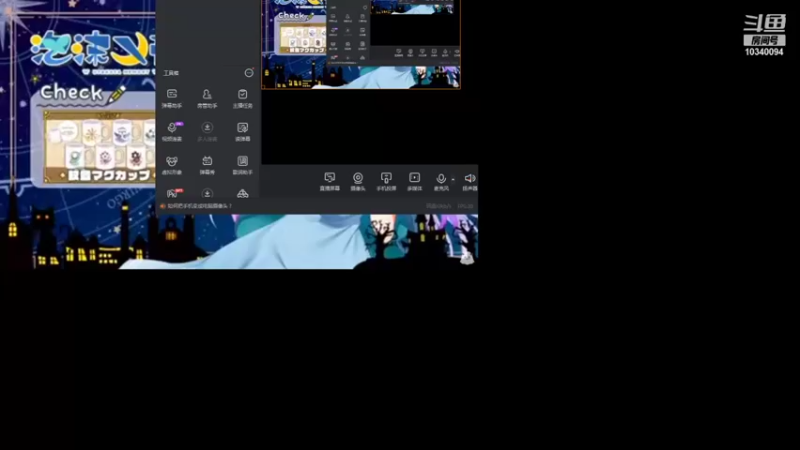The width and height of the screenshot is (800, 450).
Task: Expand the microphone options arrow
Action: 453,179
